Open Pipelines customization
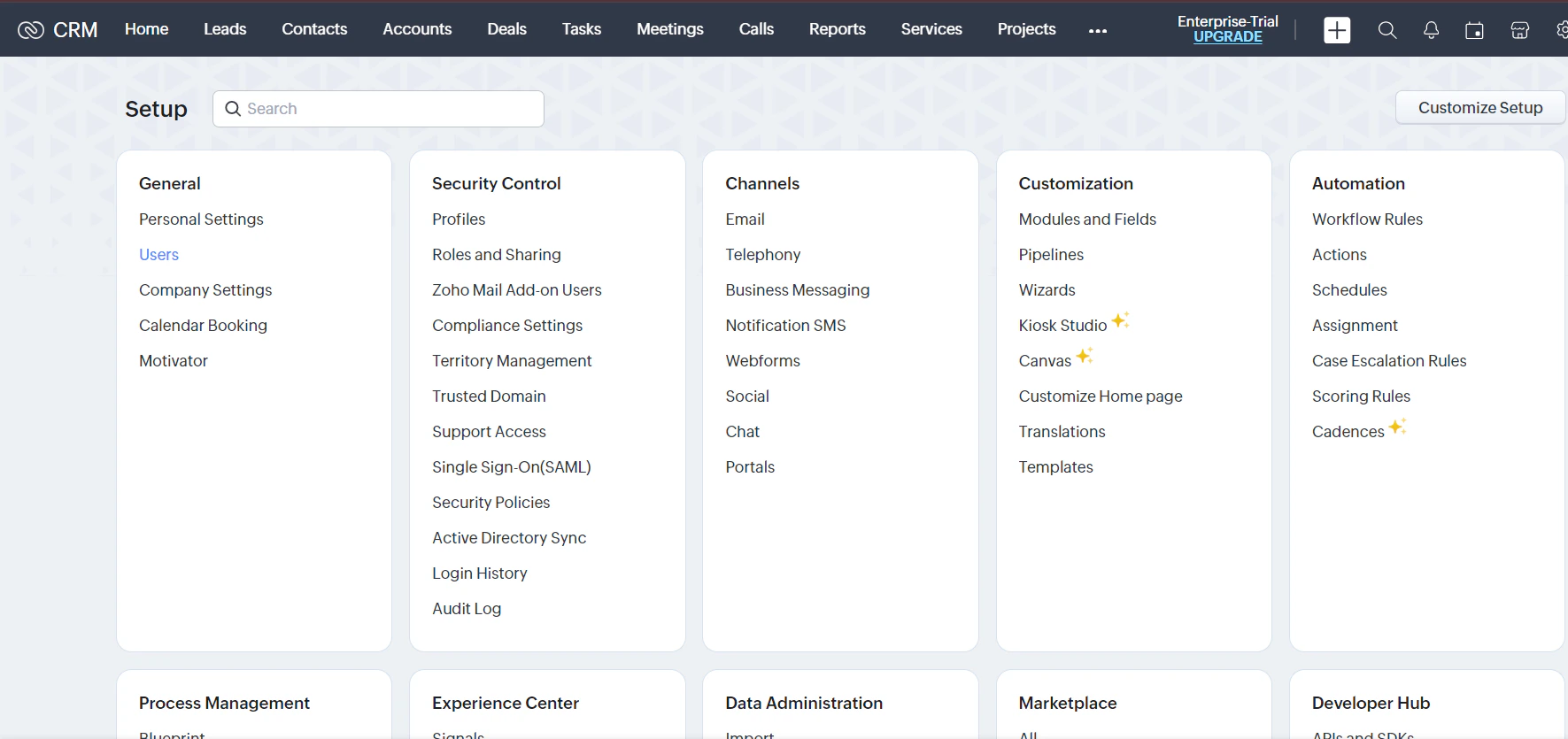 click(1051, 255)
